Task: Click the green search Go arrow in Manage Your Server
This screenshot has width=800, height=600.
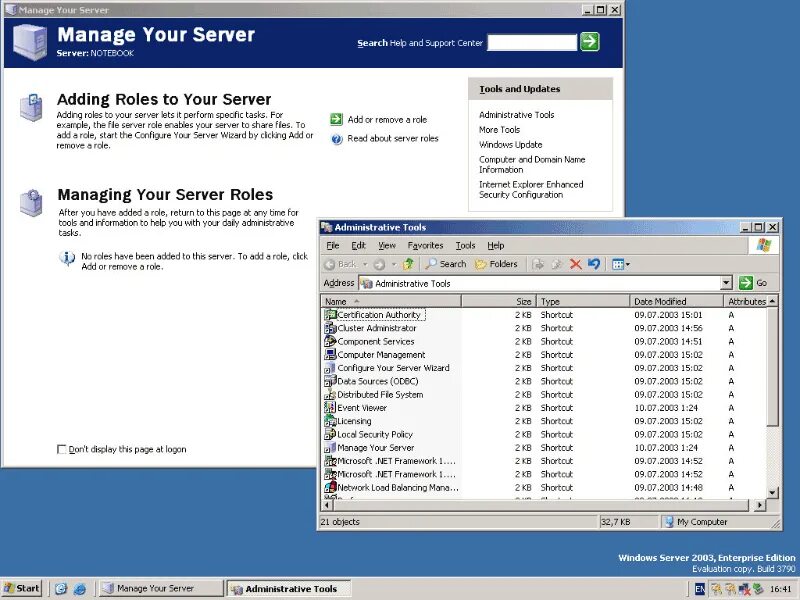Action: click(x=590, y=41)
